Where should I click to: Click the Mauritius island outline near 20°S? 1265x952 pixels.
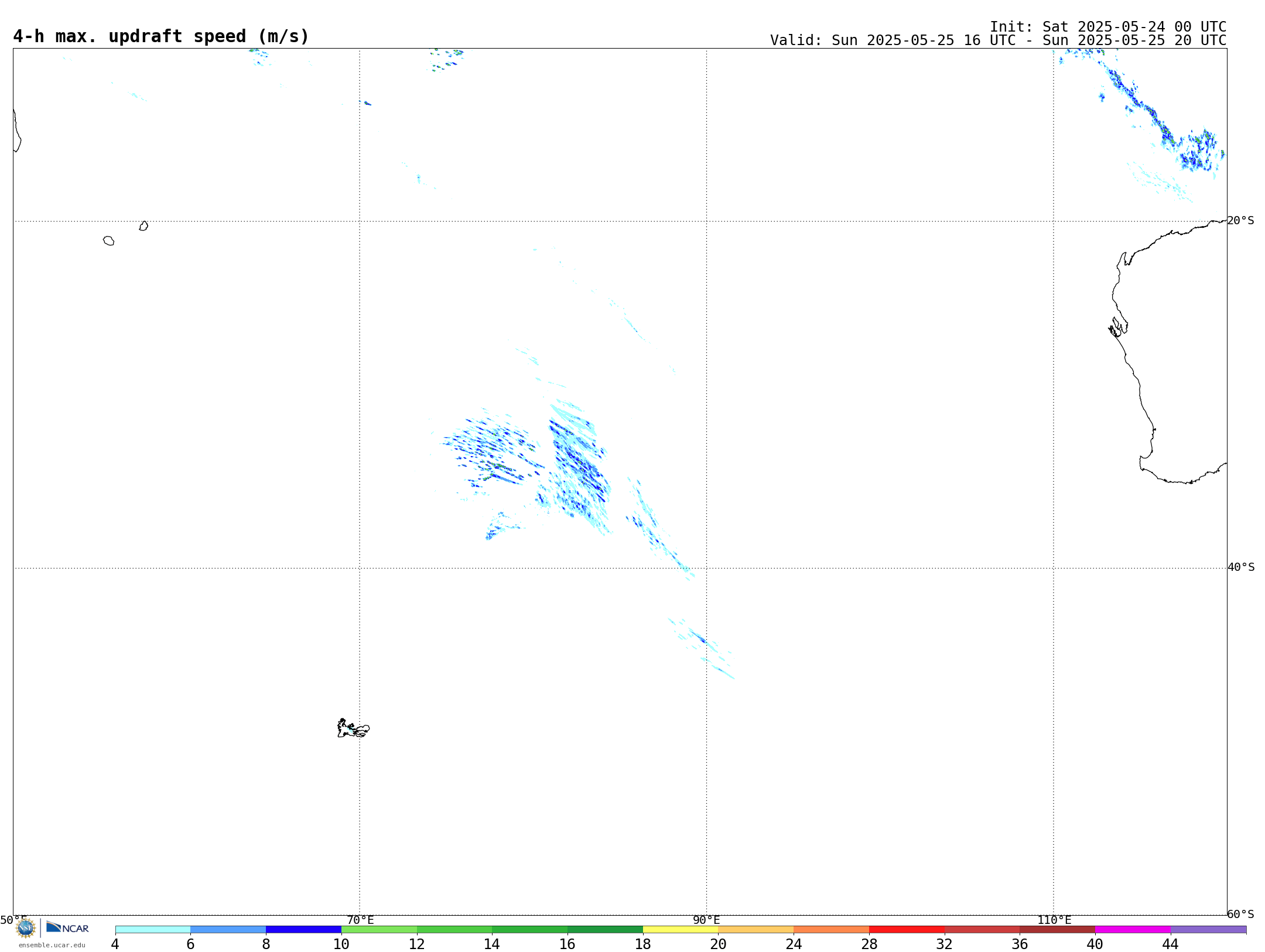143,226
